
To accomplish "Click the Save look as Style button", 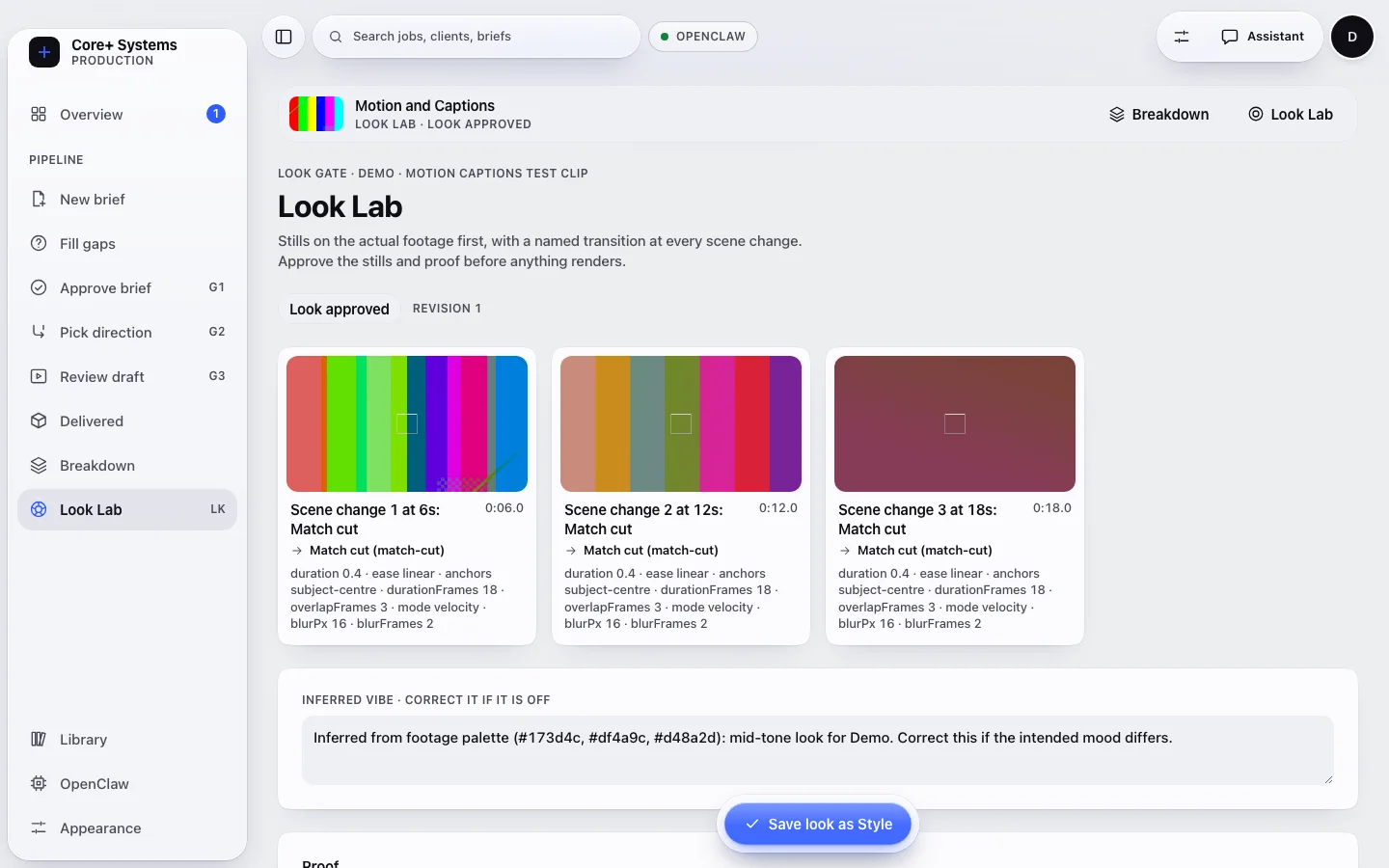I will [x=818, y=825].
